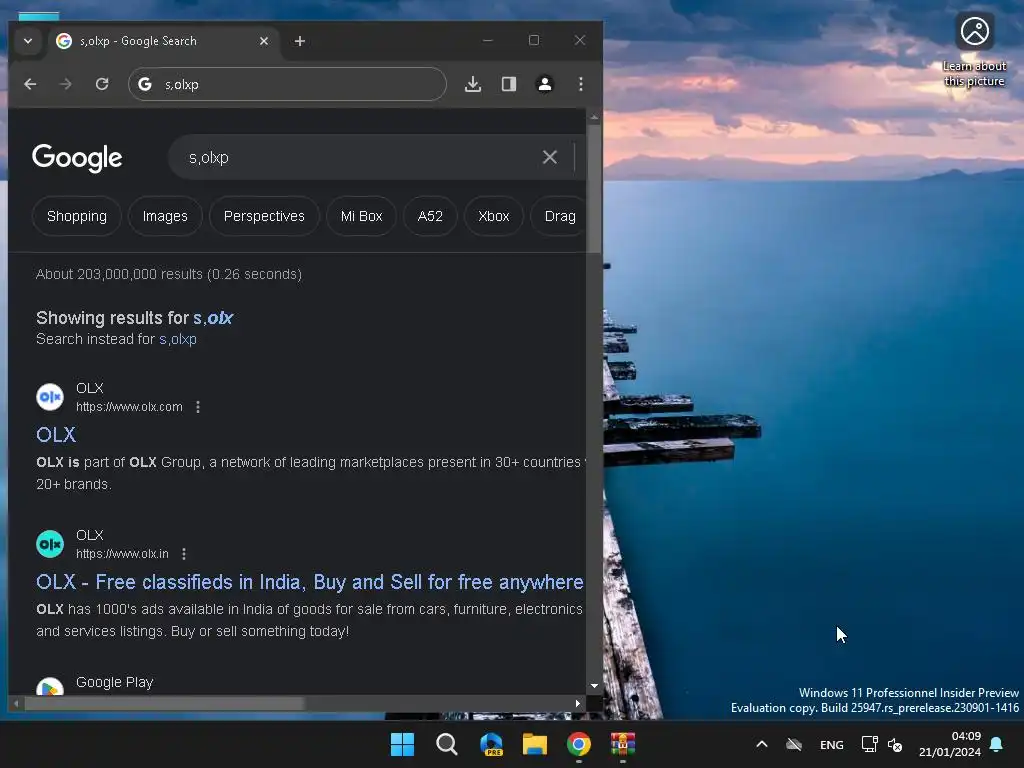
Task: Click the site information icon in address bar
Action: tap(145, 84)
